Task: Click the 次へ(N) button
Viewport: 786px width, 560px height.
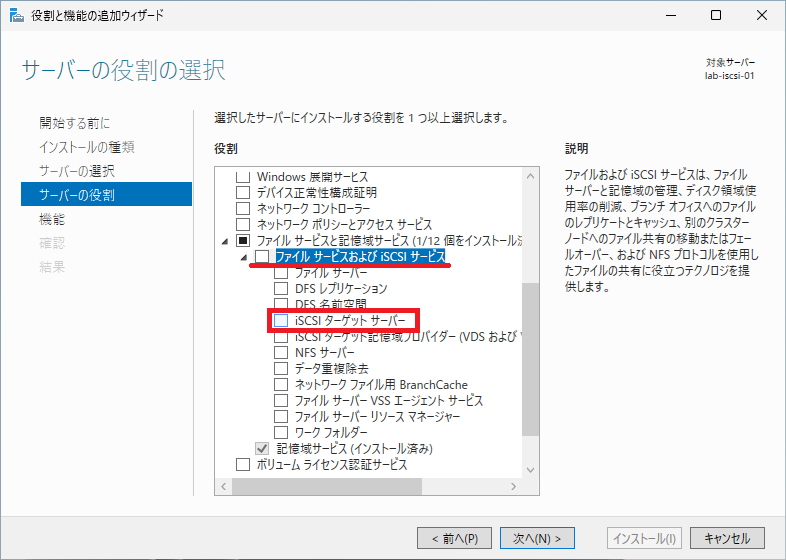Action: click(537, 538)
